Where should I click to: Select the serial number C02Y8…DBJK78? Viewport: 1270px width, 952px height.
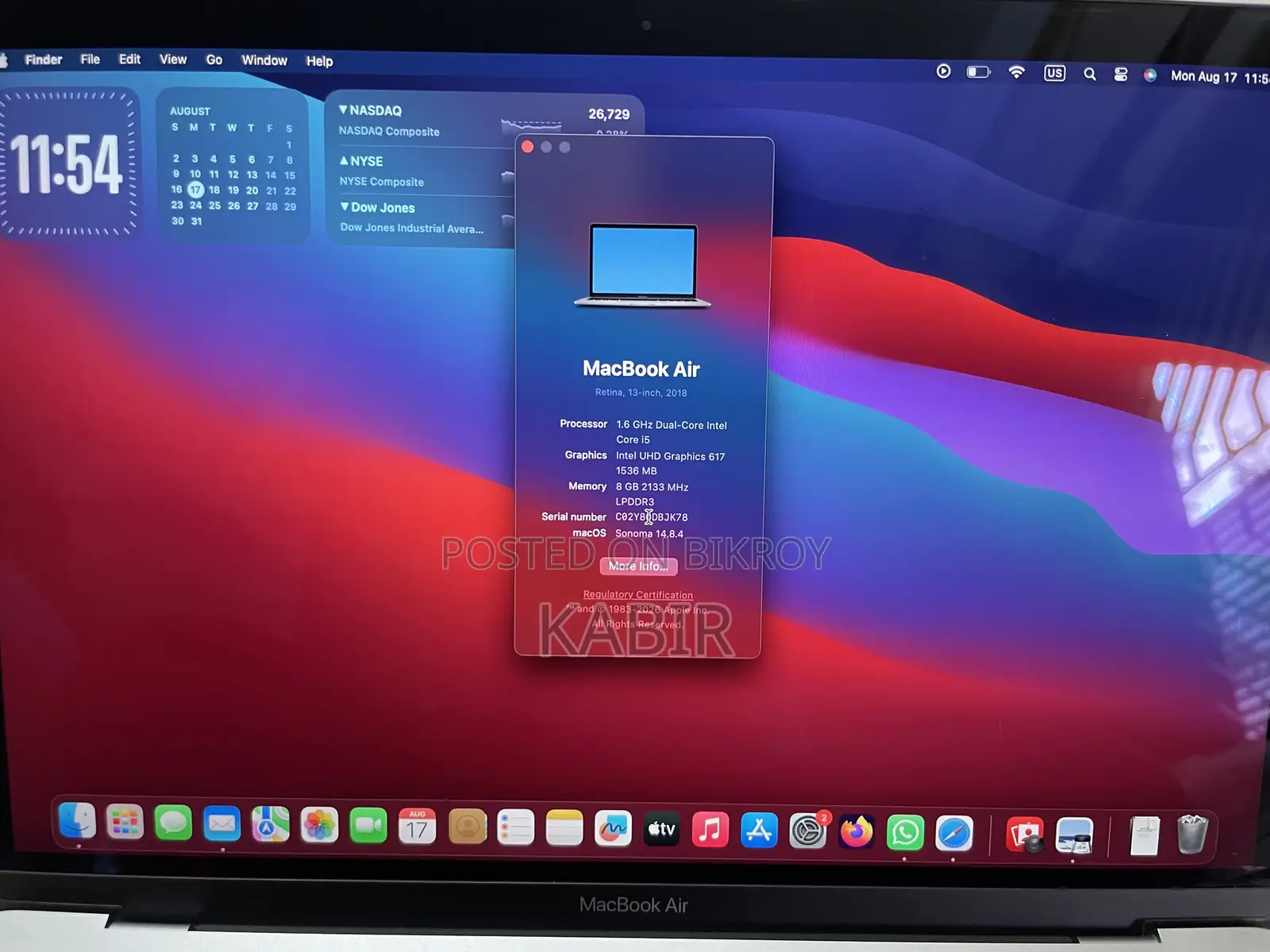pyautogui.click(x=652, y=517)
